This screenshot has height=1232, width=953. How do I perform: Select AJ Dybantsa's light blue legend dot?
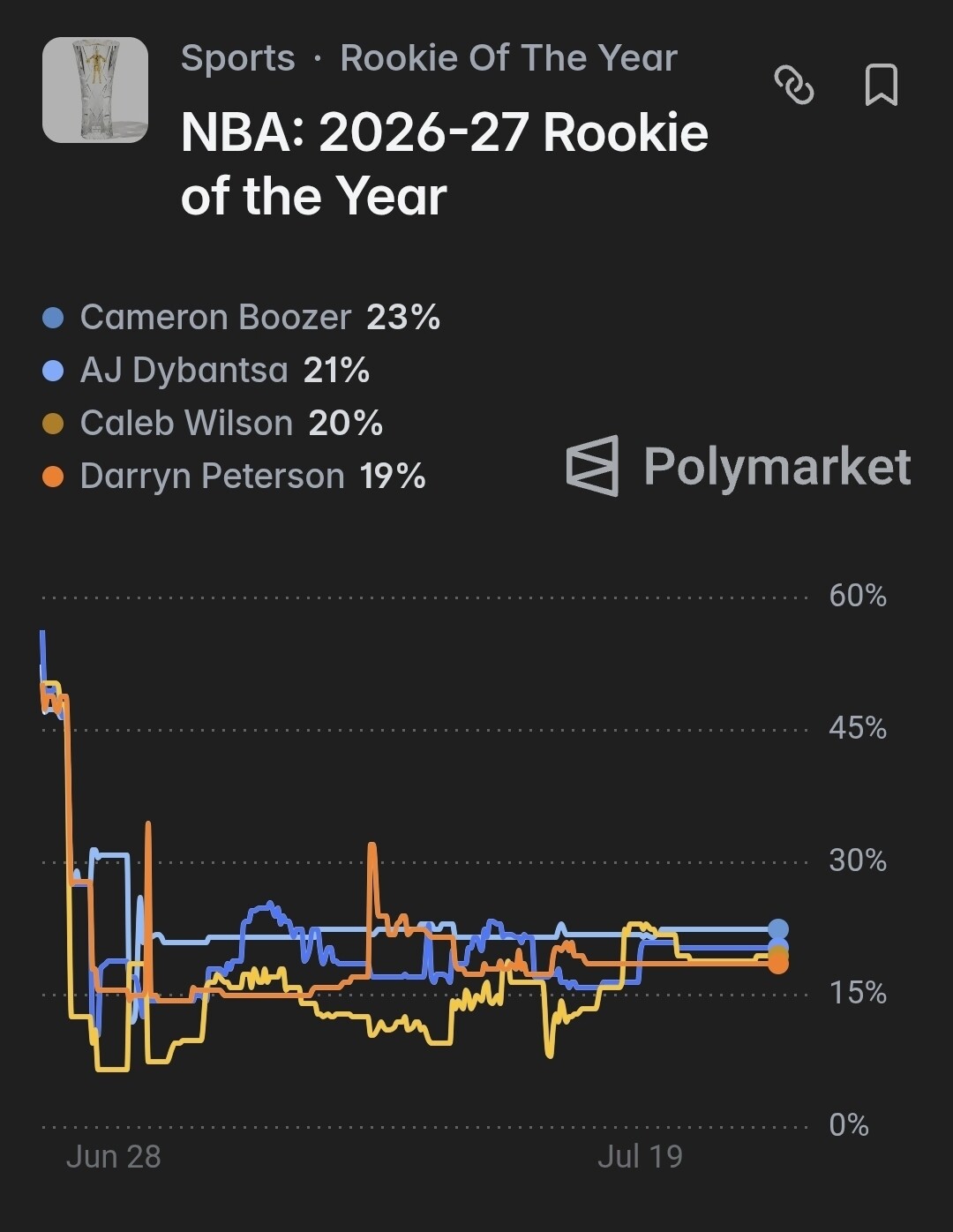coord(53,371)
